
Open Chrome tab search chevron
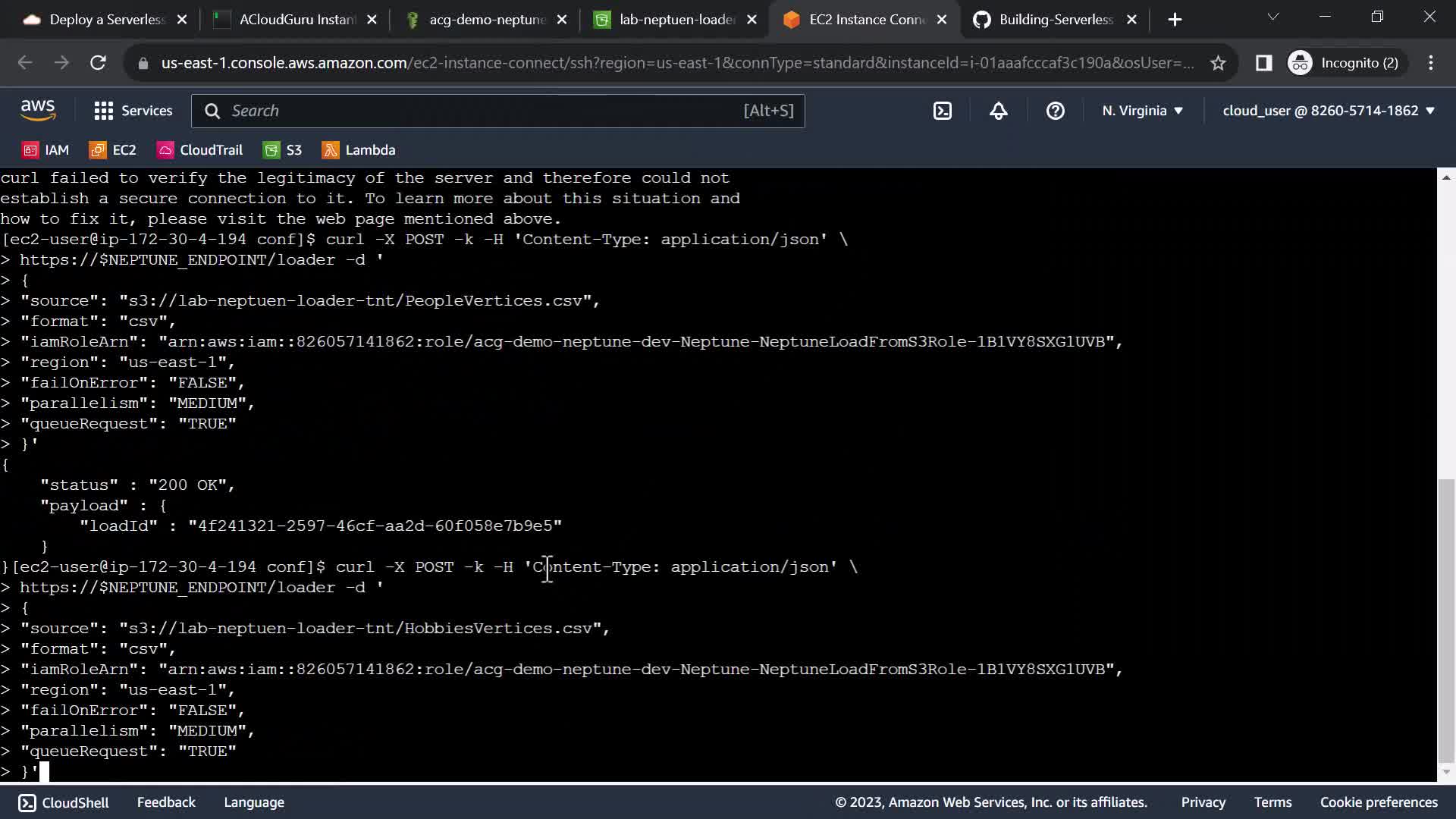(x=1273, y=17)
